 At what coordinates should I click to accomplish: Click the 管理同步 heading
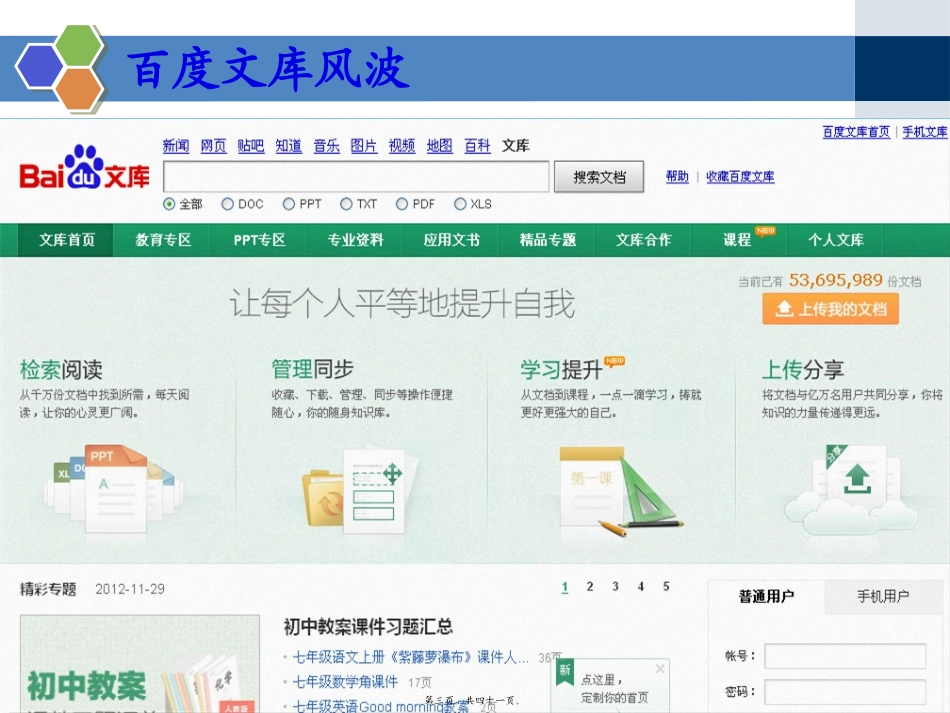click(x=312, y=369)
